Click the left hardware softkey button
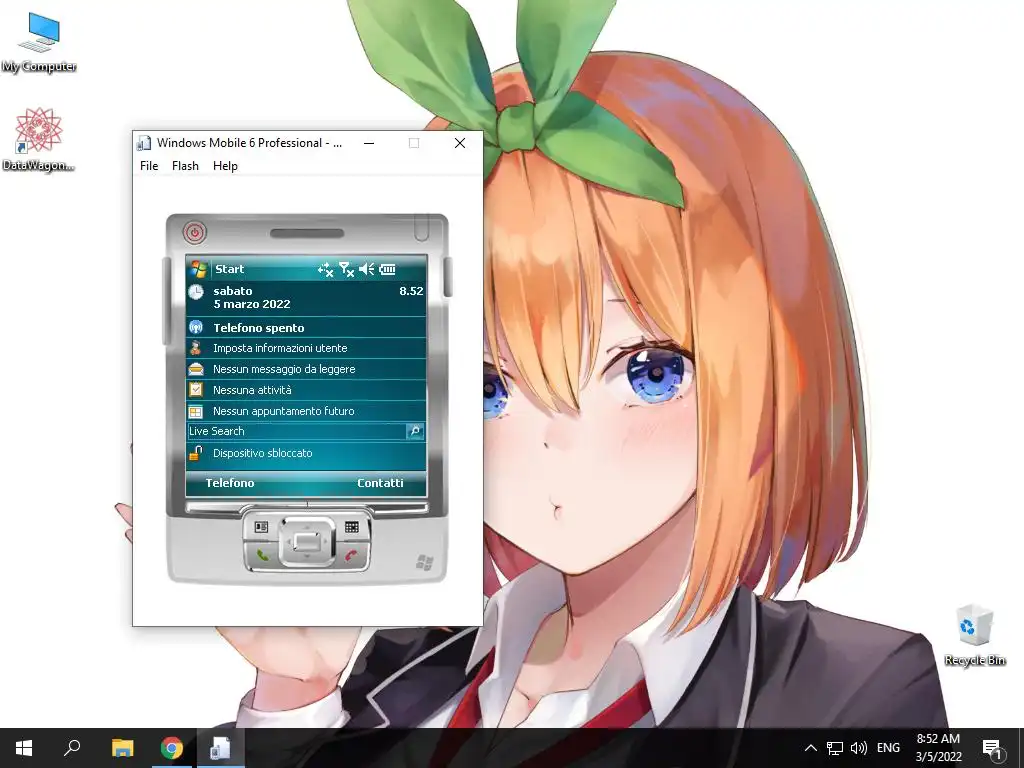 (261, 526)
